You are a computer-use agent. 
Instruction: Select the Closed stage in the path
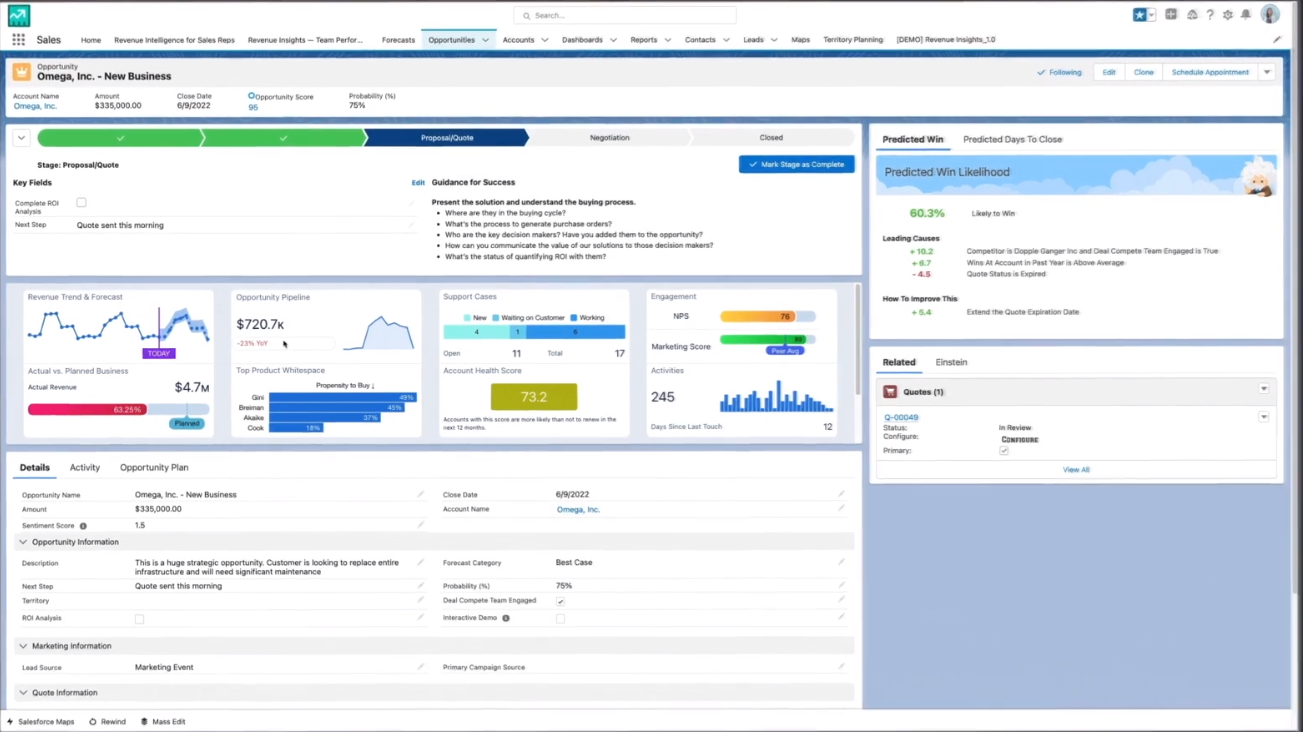pos(771,138)
